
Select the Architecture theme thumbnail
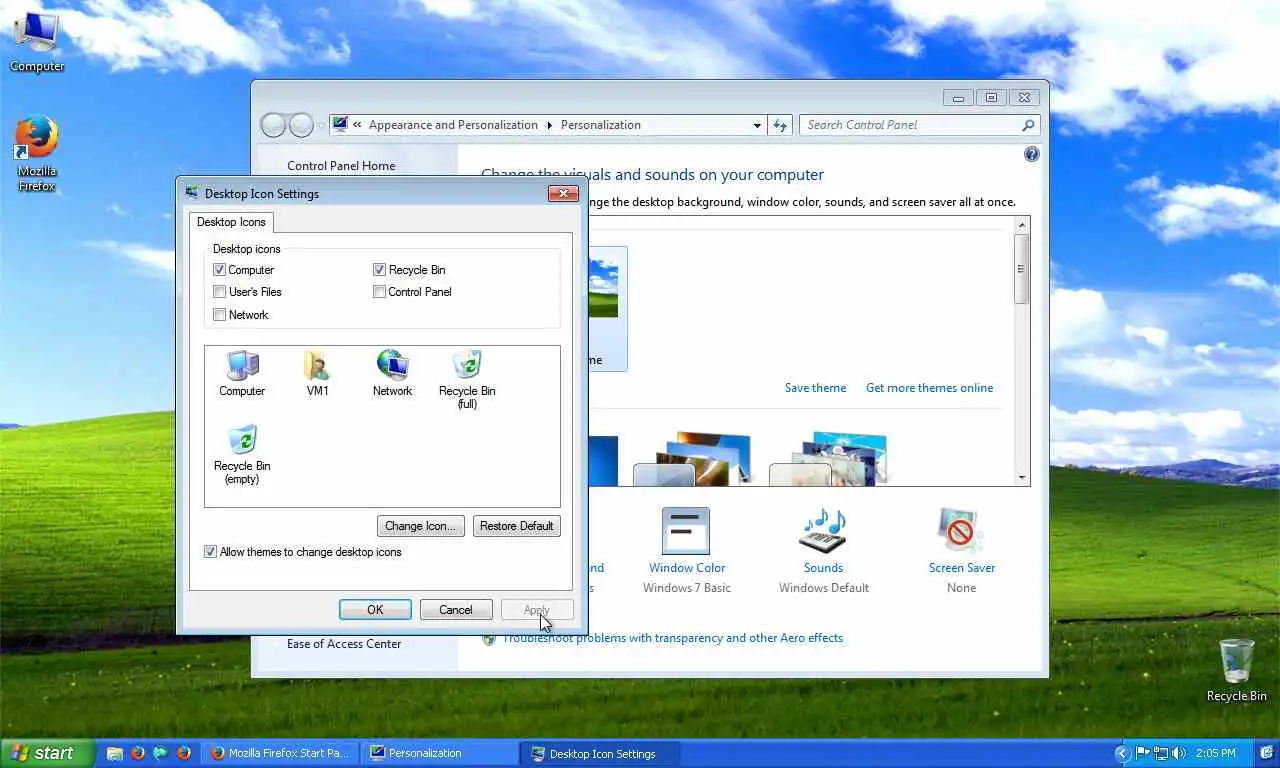click(x=692, y=458)
